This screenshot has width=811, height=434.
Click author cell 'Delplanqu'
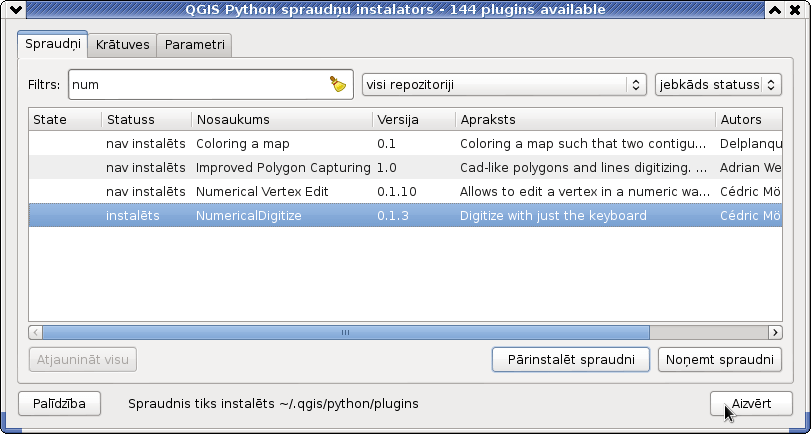pos(750,144)
